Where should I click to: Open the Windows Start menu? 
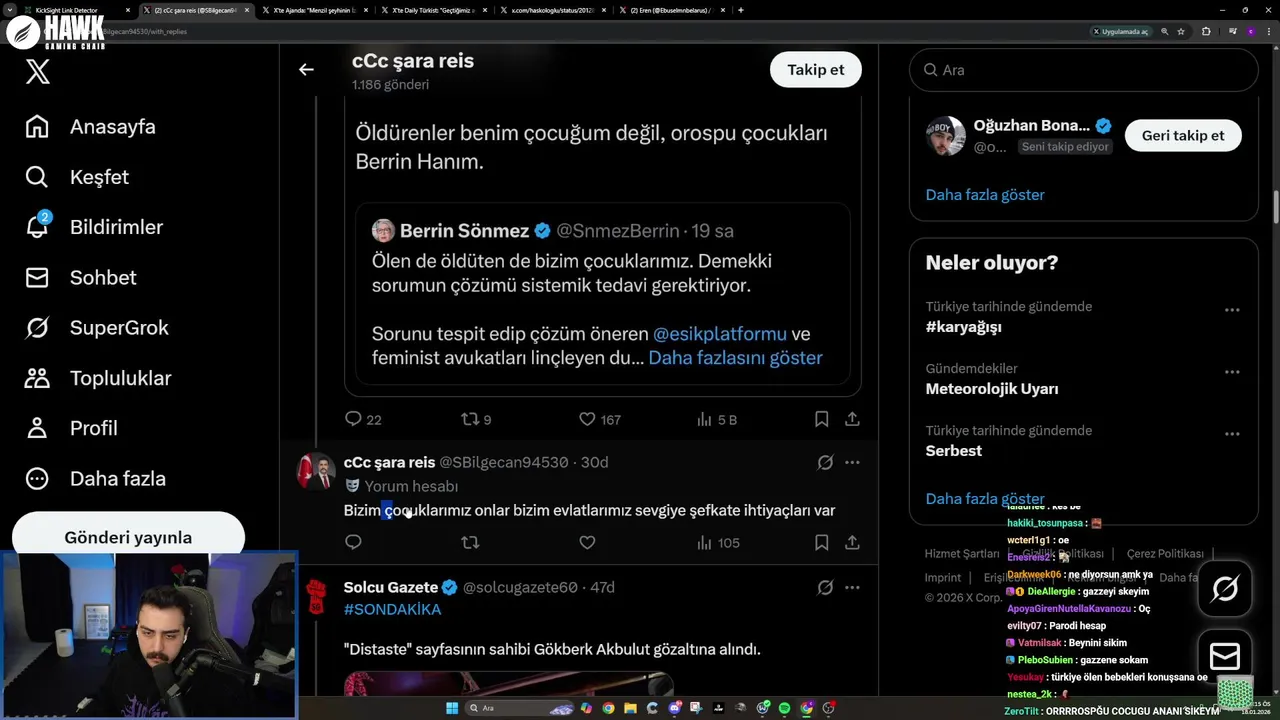[x=451, y=708]
